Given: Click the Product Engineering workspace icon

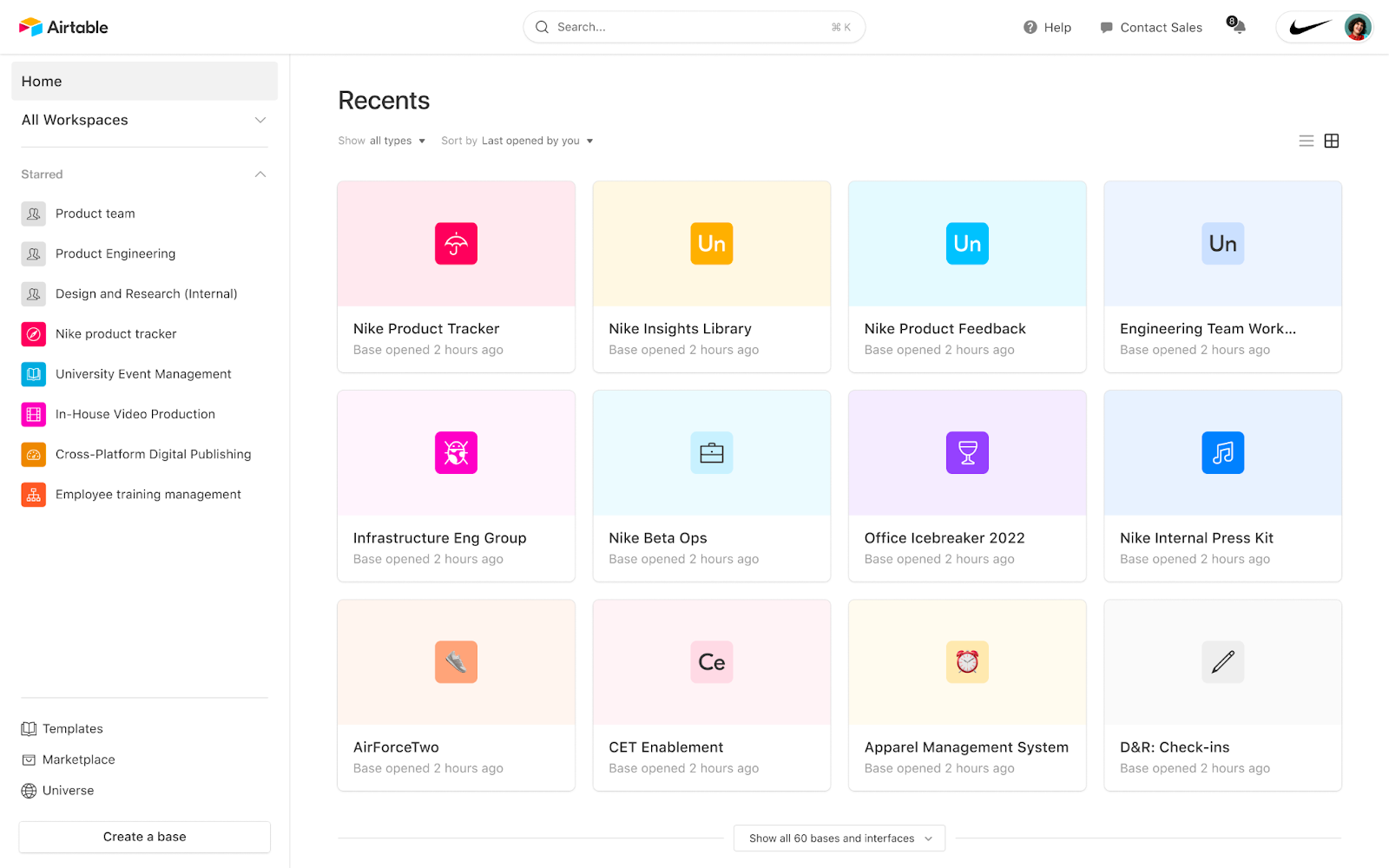Looking at the screenshot, I should click(33, 253).
